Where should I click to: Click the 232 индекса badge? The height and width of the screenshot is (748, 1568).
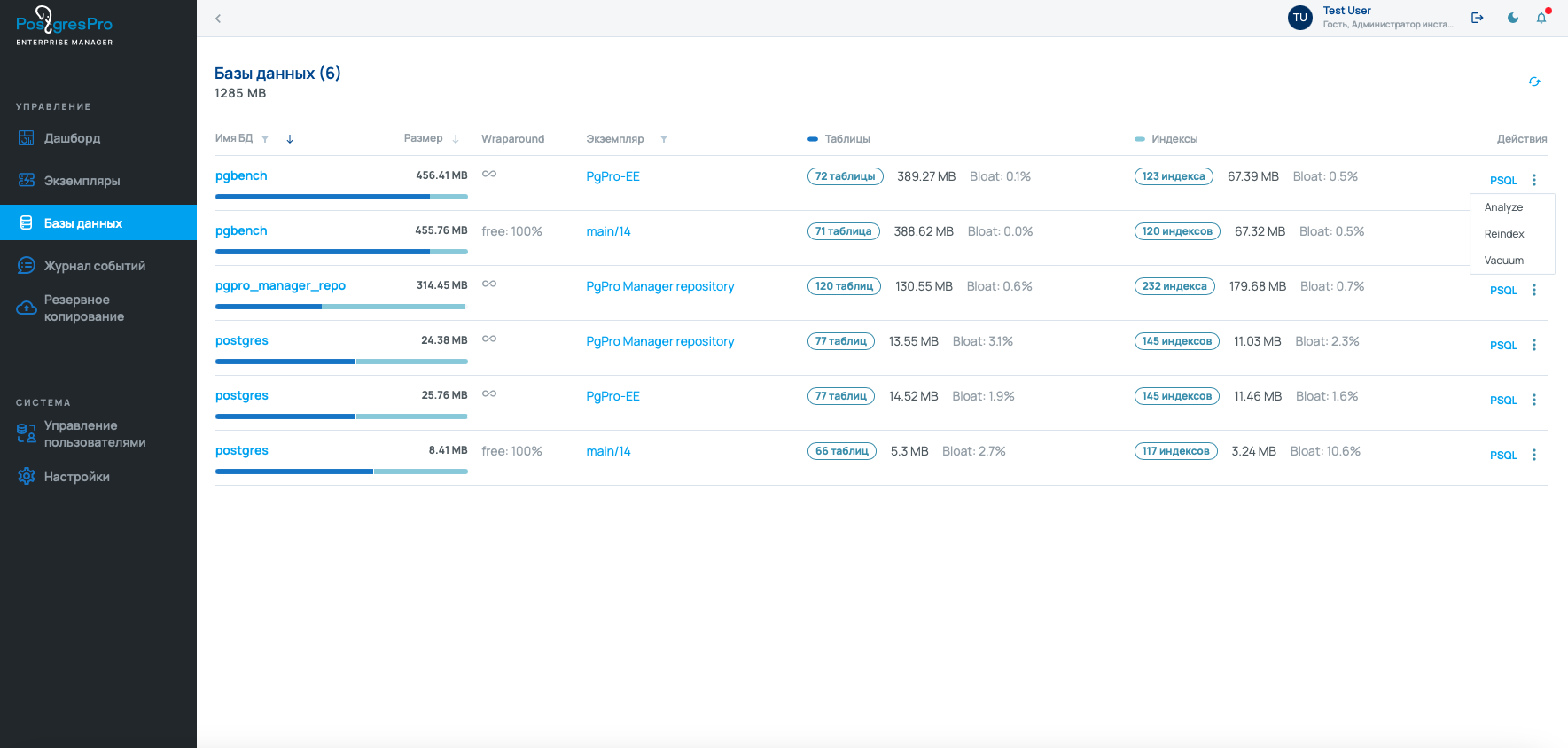1174,286
